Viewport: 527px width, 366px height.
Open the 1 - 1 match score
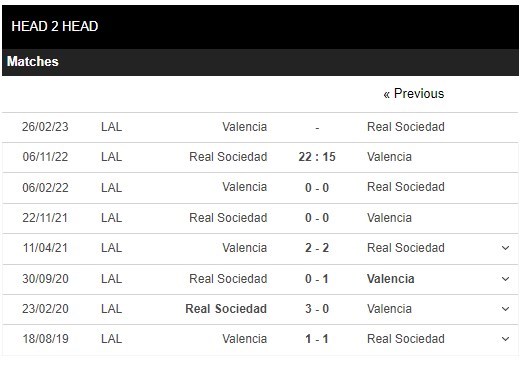click(317, 339)
